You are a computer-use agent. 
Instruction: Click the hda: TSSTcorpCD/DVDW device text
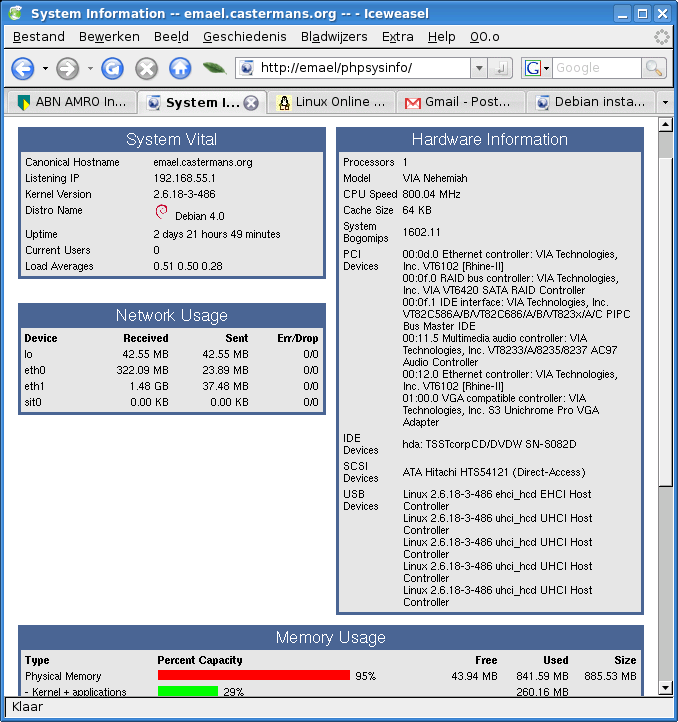[489, 444]
